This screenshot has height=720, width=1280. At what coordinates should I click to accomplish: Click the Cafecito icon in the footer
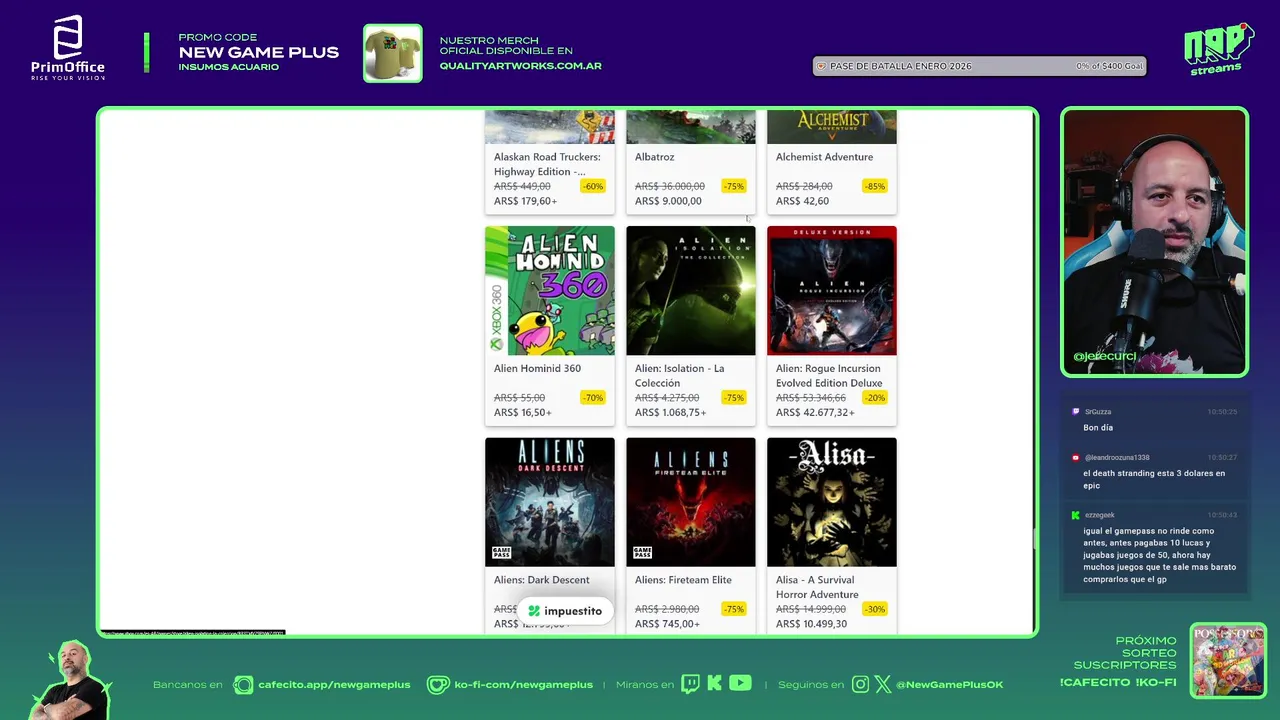coord(243,685)
